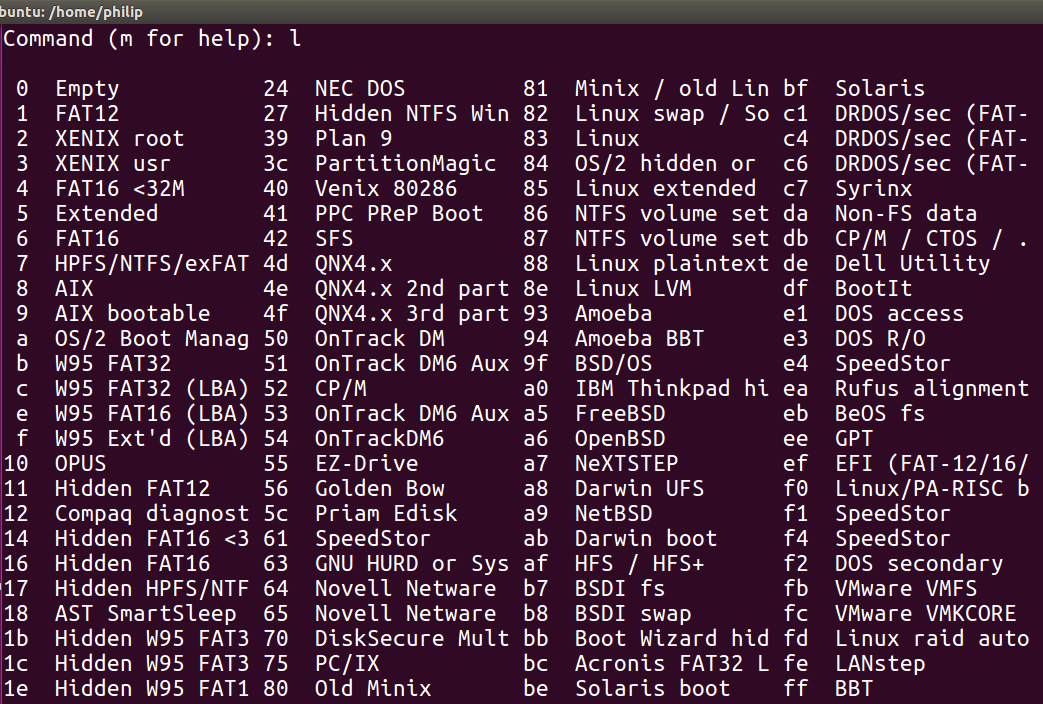Screen dimensions: 1043x704
Task: Select 'Linux swap / So' entry
Action: pyautogui.click(x=672, y=114)
